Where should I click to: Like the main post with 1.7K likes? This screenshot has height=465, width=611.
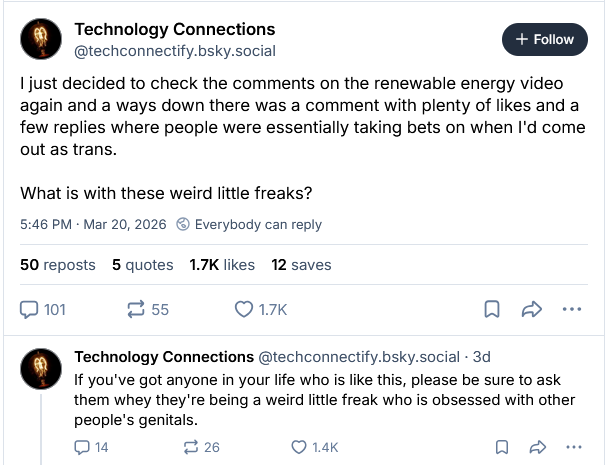pyautogui.click(x=244, y=310)
